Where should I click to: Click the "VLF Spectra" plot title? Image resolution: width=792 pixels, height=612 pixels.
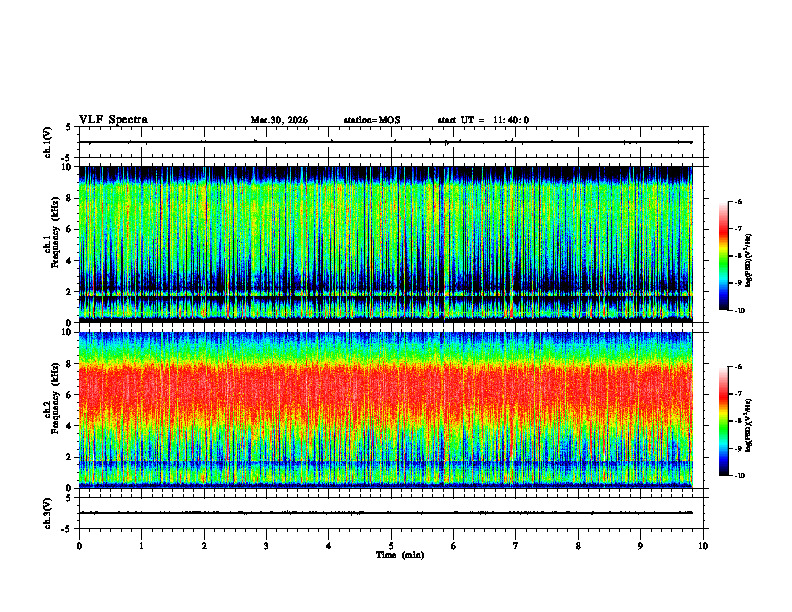tap(113, 120)
